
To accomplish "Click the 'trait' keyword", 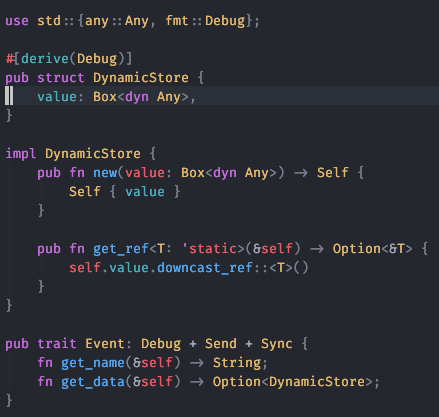I will pos(57,344).
